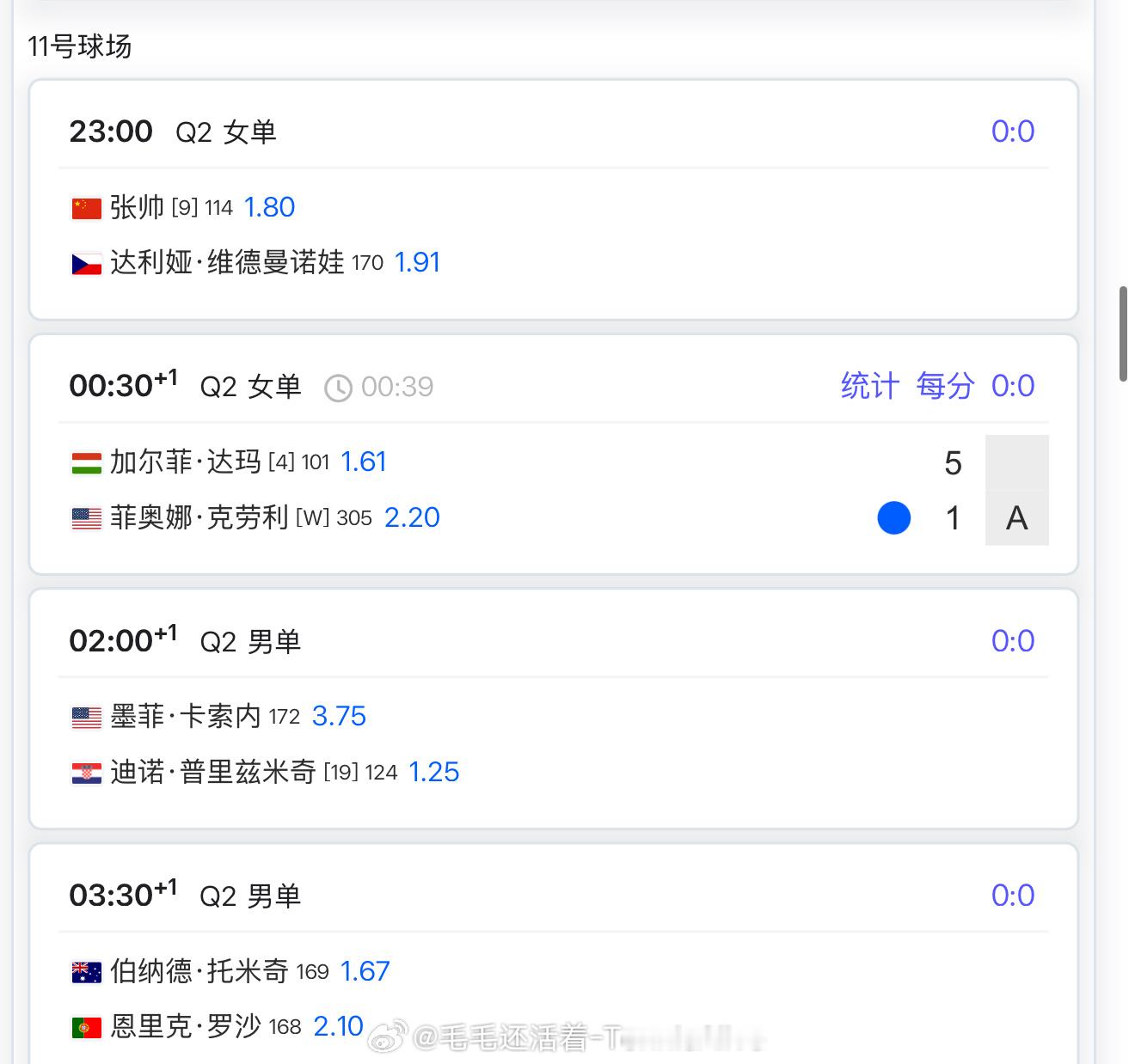Viewport: 1135px width, 1064px height.
Task: Click the A game-point score cell
Action: tap(1016, 518)
